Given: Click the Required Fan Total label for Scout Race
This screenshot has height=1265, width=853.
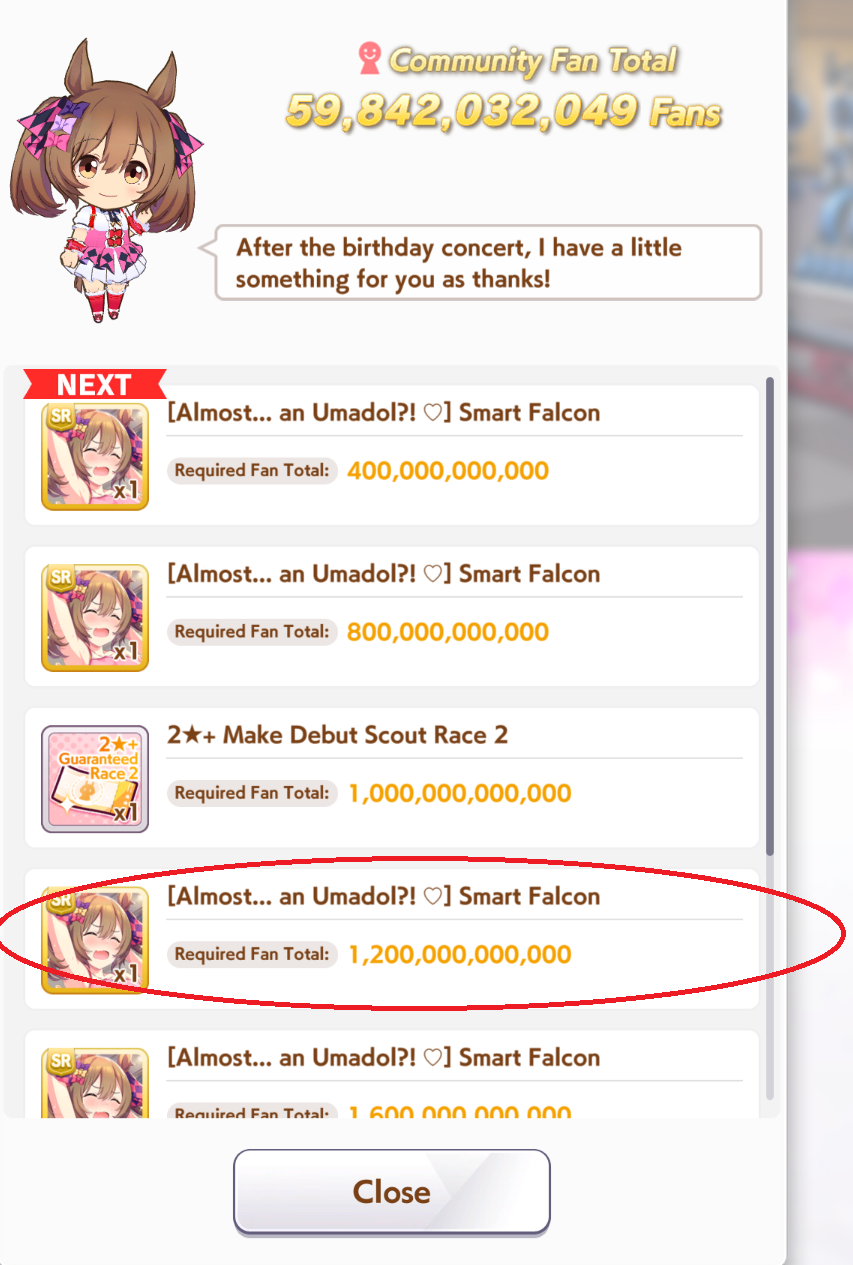Looking at the screenshot, I should [x=252, y=793].
